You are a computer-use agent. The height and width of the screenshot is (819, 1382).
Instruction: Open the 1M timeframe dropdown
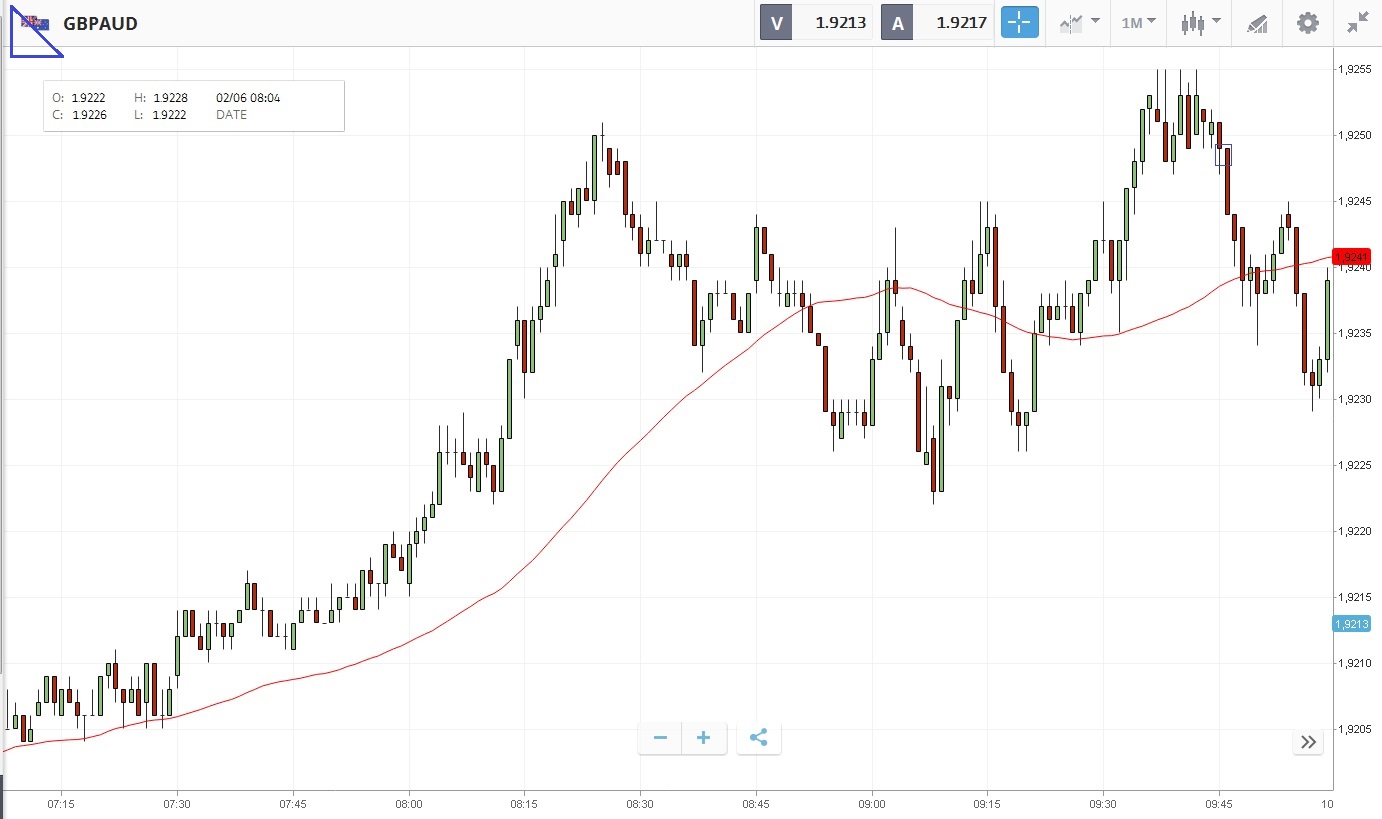1138,23
